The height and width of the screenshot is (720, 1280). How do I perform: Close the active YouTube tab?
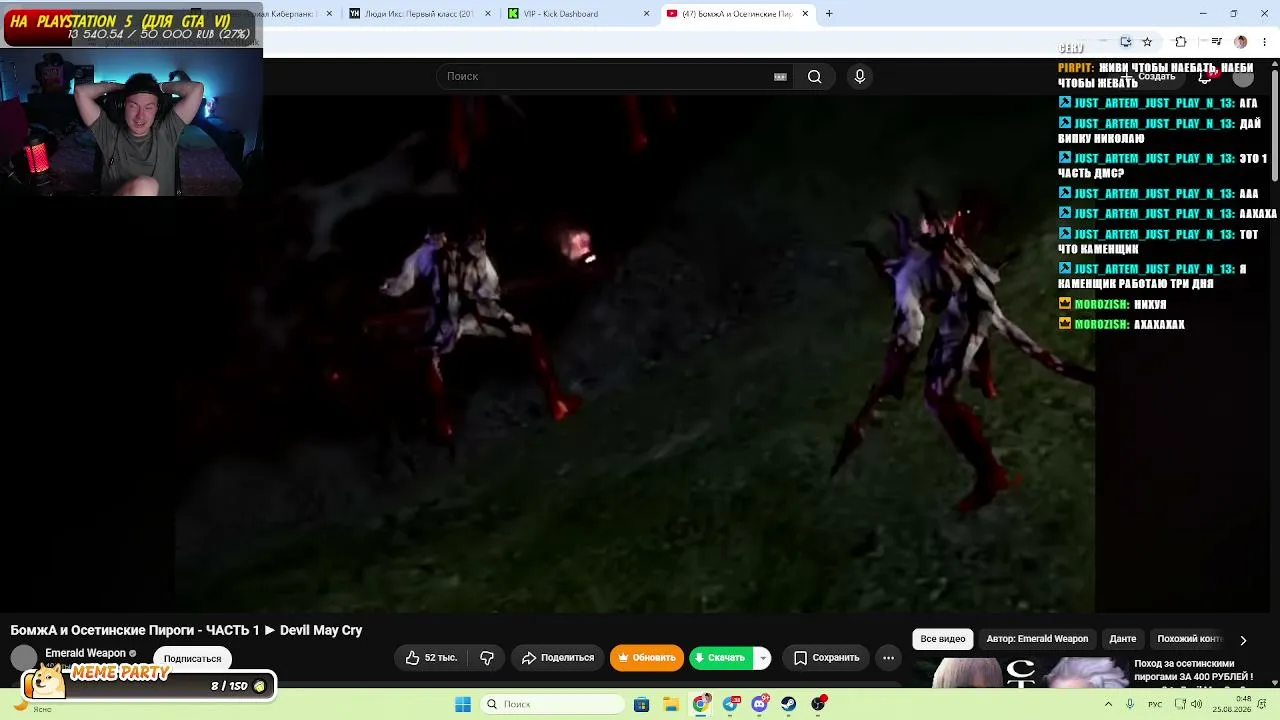(805, 14)
